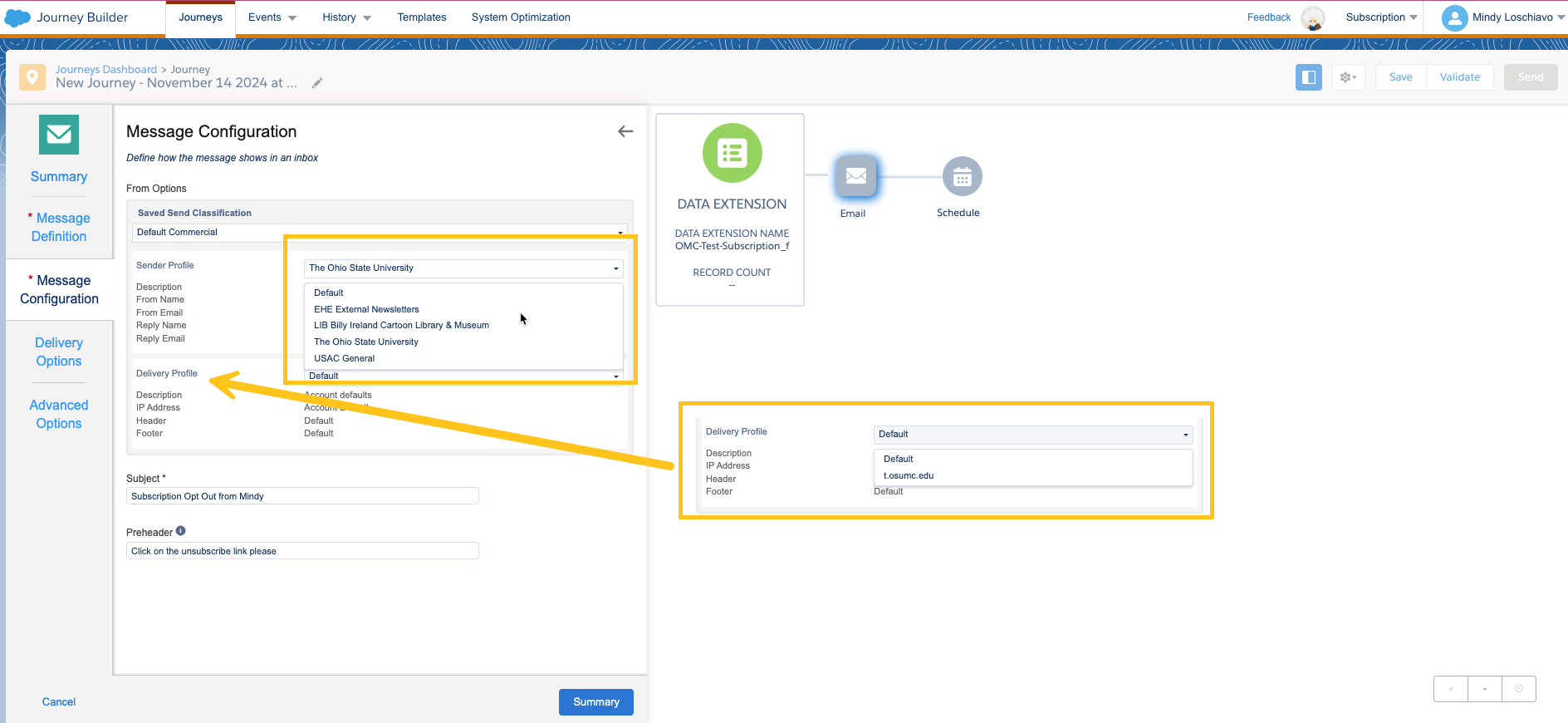Click the Save button

click(1400, 77)
